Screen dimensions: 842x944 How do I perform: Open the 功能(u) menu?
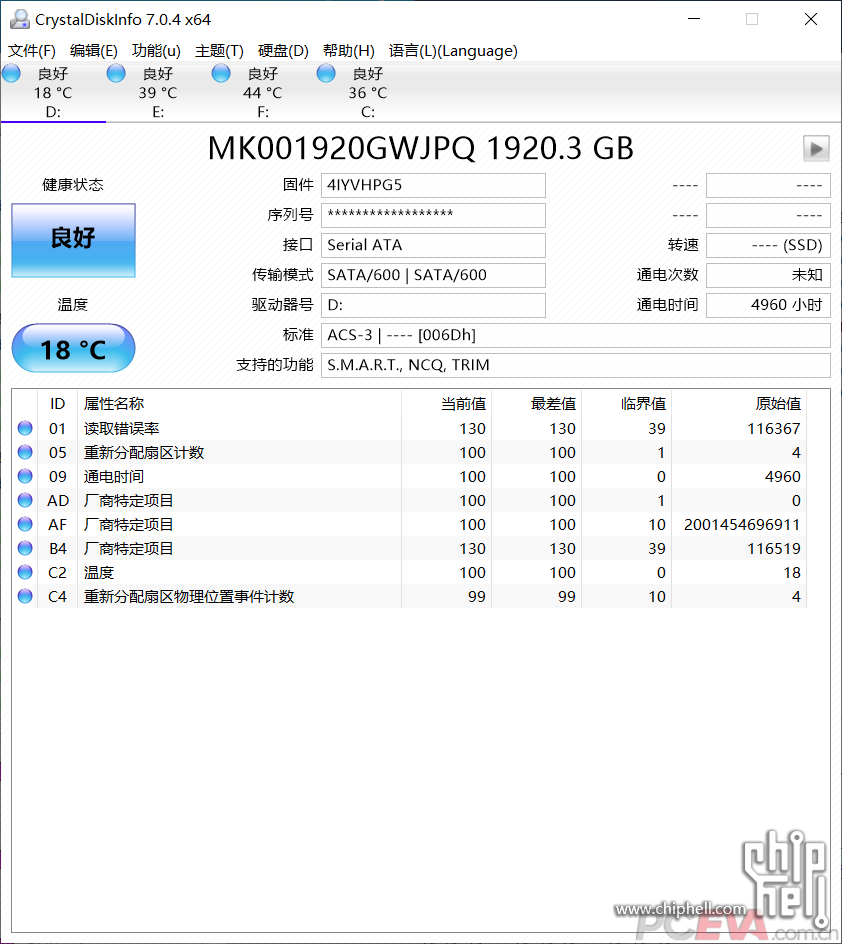[x=156, y=51]
